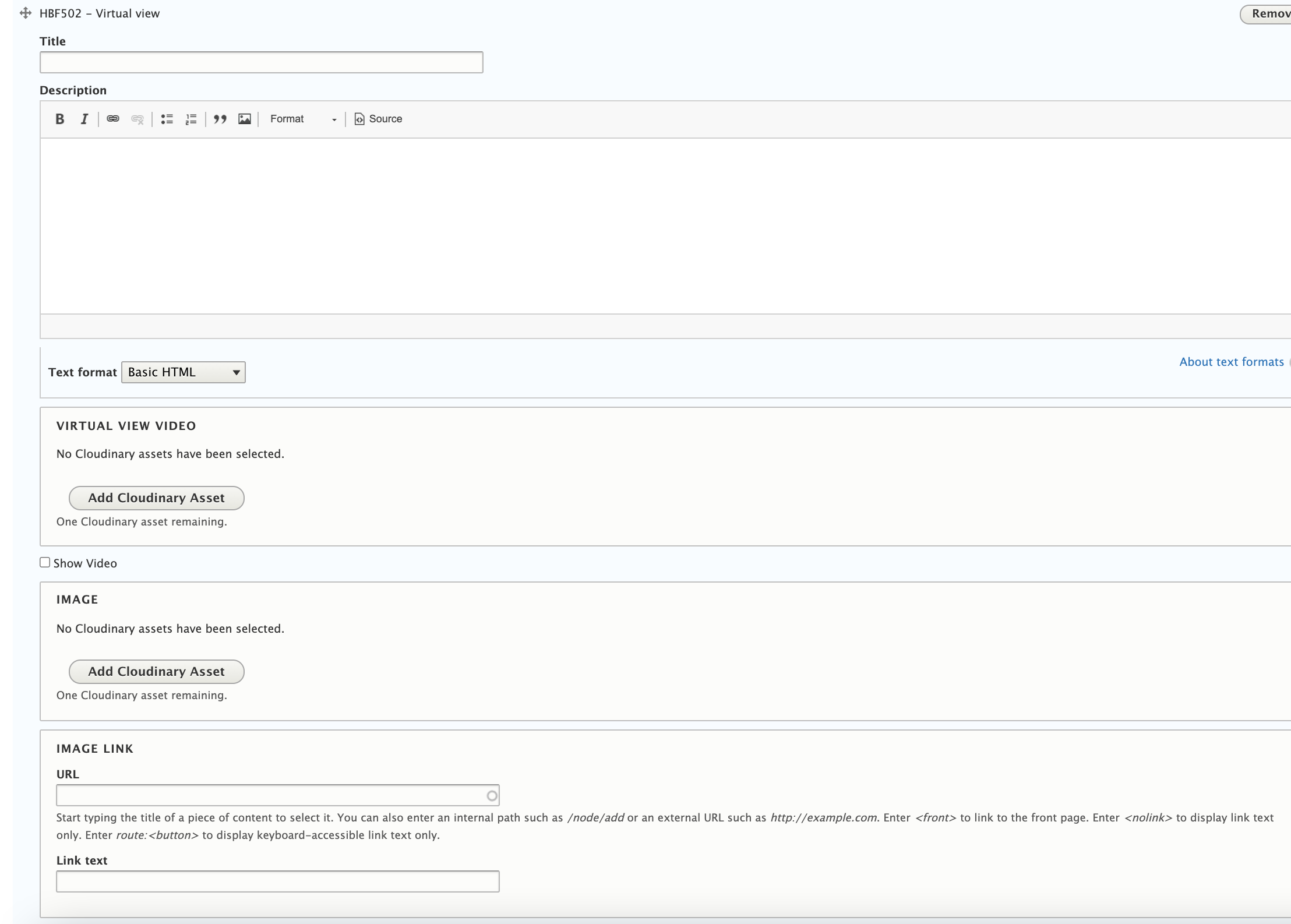The width and height of the screenshot is (1291, 924).
Task: Focus the Image Link URL field
Action: tap(278, 795)
